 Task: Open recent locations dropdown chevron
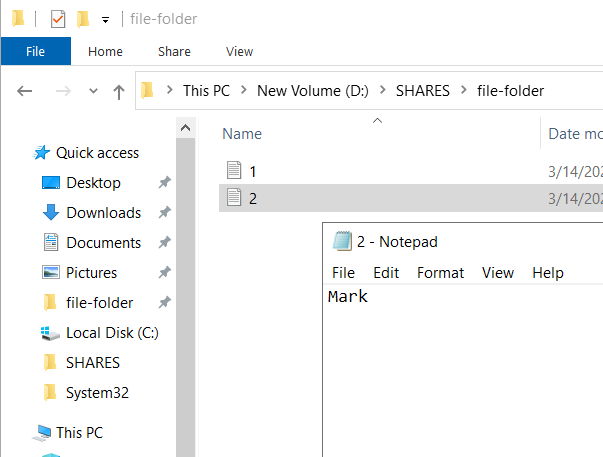point(93,91)
